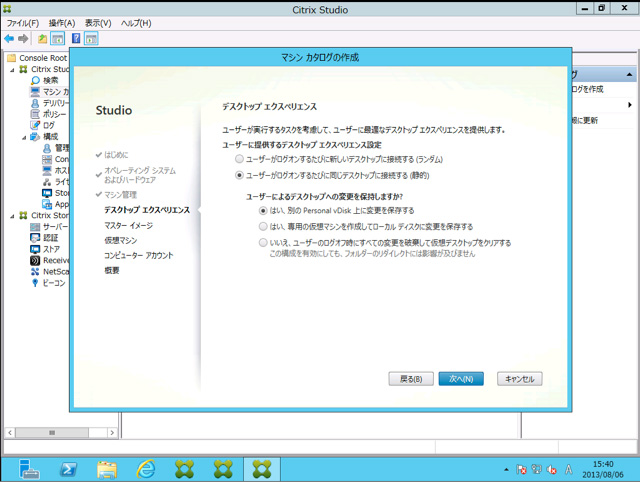Select the ストア node icon
The image size is (640, 482).
tap(36, 249)
